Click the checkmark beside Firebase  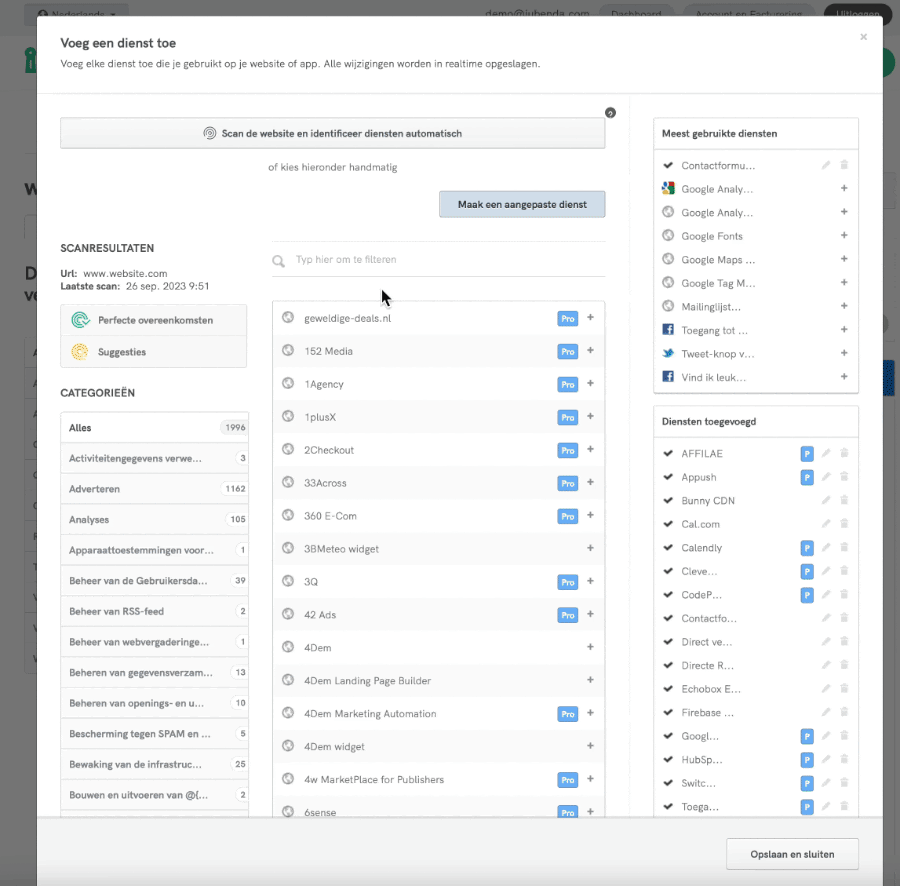tap(668, 713)
